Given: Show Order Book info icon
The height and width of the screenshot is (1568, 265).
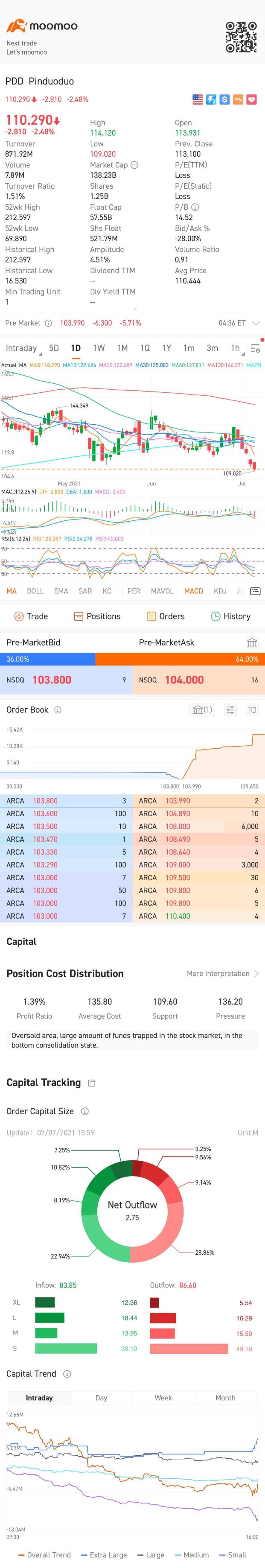Looking at the screenshot, I should point(58,710).
